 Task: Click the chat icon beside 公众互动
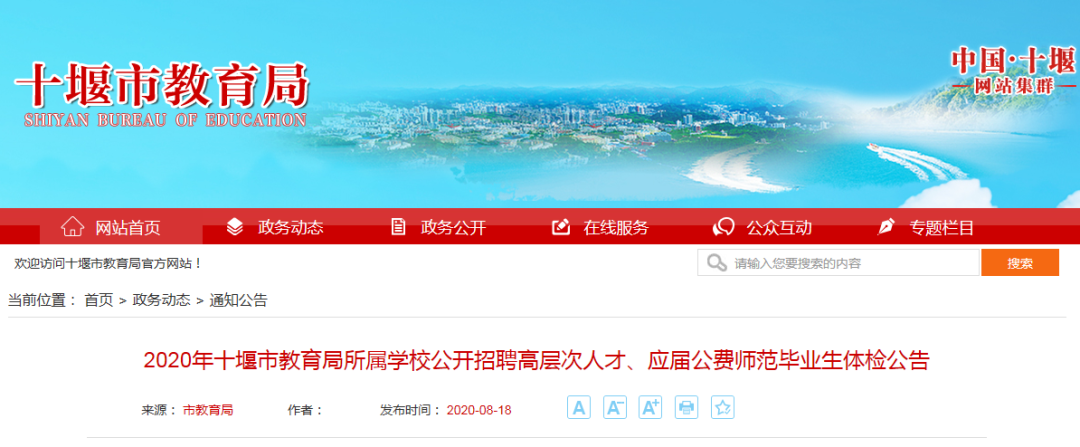(723, 227)
